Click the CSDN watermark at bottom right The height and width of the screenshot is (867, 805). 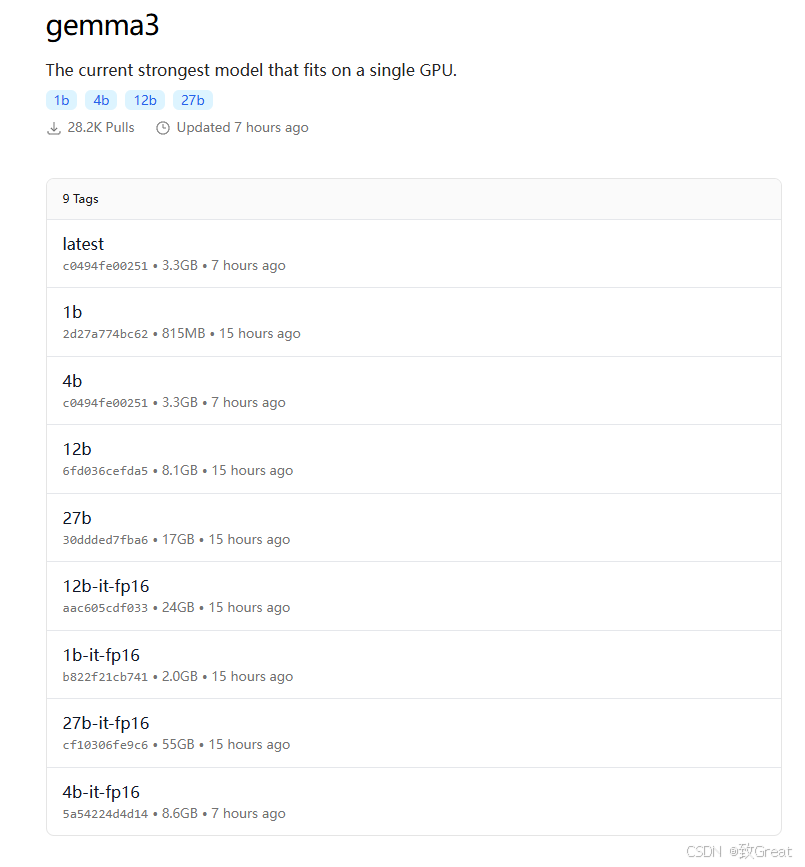click(x=740, y=851)
